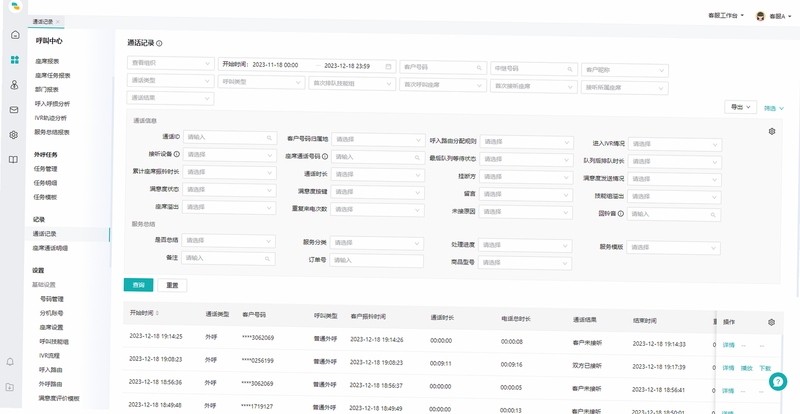800x414 pixels.
Task: Click the info icon beside 通话记录 title
Action: [x=159, y=44]
